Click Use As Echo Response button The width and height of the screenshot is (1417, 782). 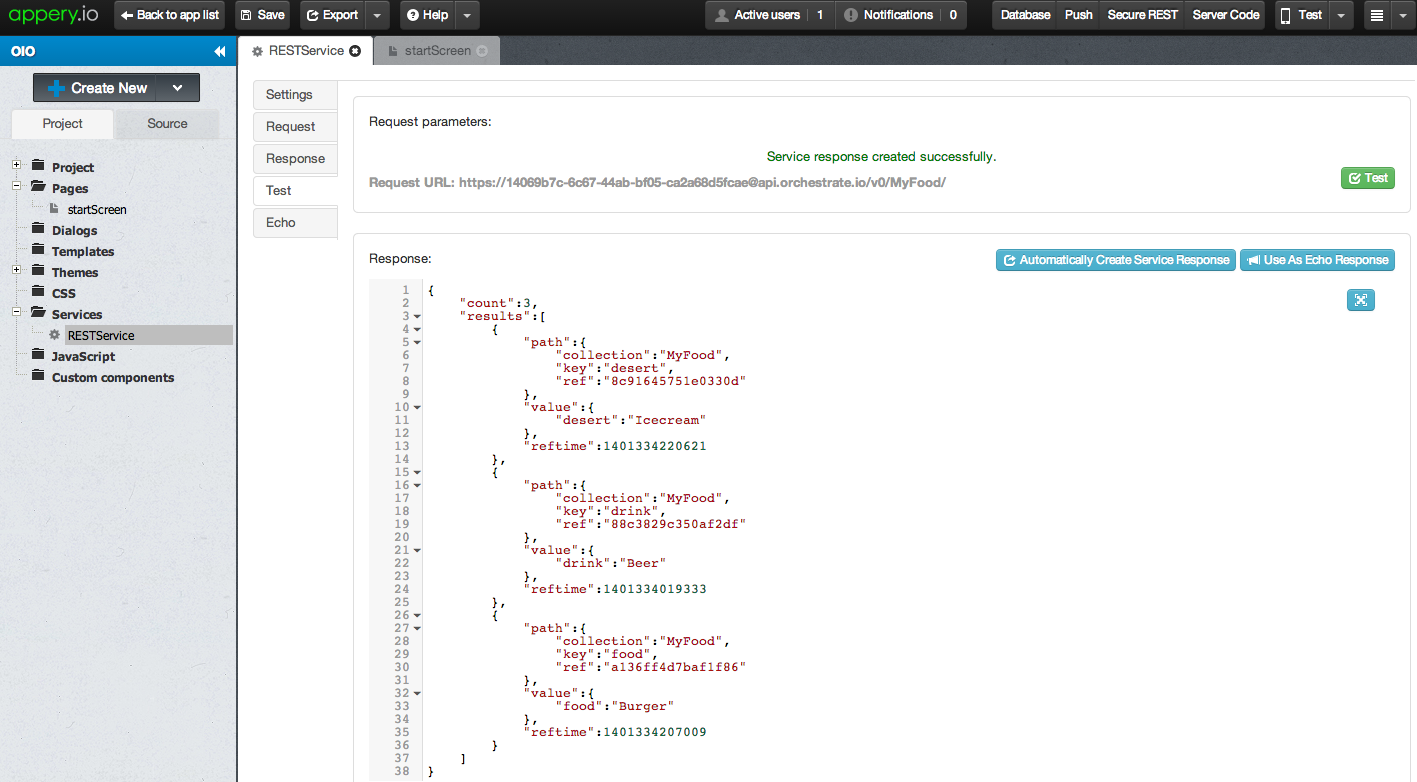tap(1317, 260)
